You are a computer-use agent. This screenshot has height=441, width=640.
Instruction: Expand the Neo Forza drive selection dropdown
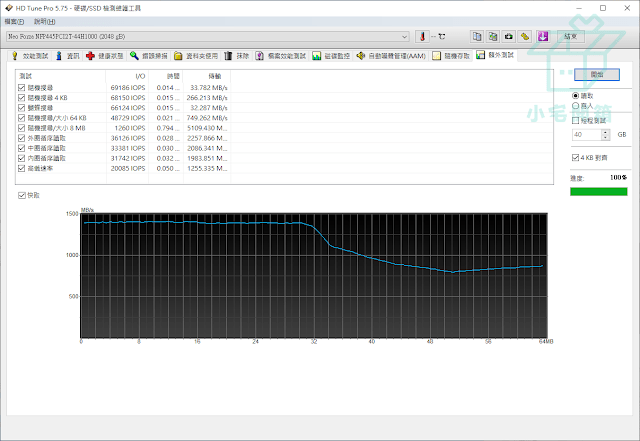coord(404,37)
